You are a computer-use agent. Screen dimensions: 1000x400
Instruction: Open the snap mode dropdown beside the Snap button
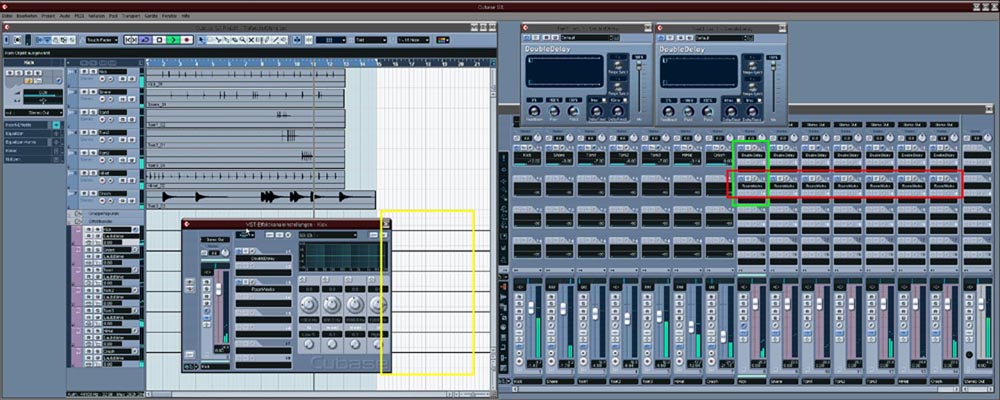click(330, 40)
